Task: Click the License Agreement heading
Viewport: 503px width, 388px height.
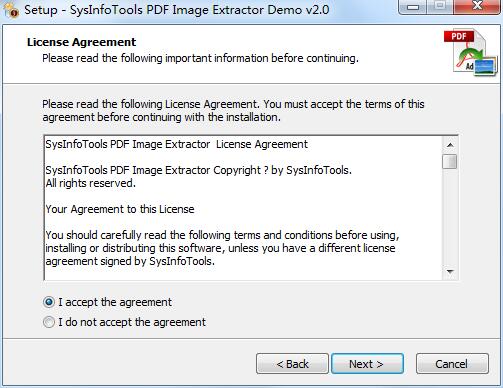Action: pyautogui.click(x=82, y=42)
